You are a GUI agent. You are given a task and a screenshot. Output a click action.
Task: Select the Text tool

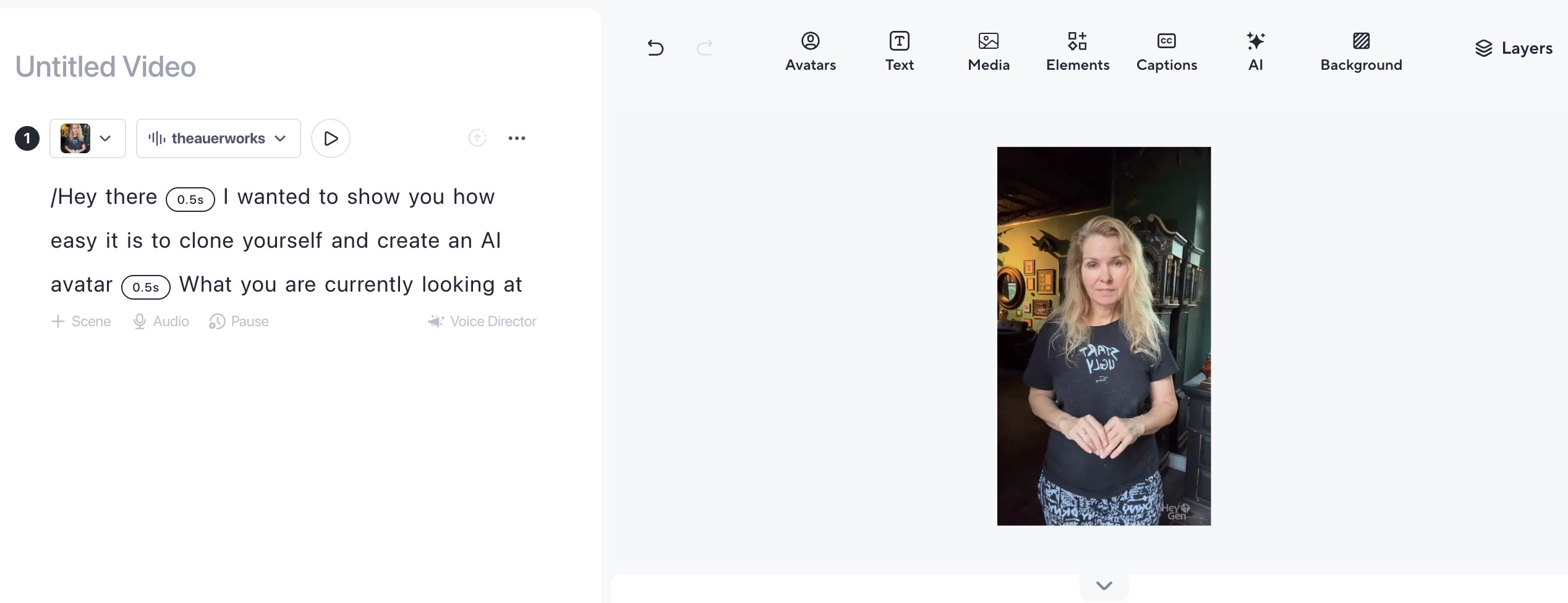click(x=899, y=52)
